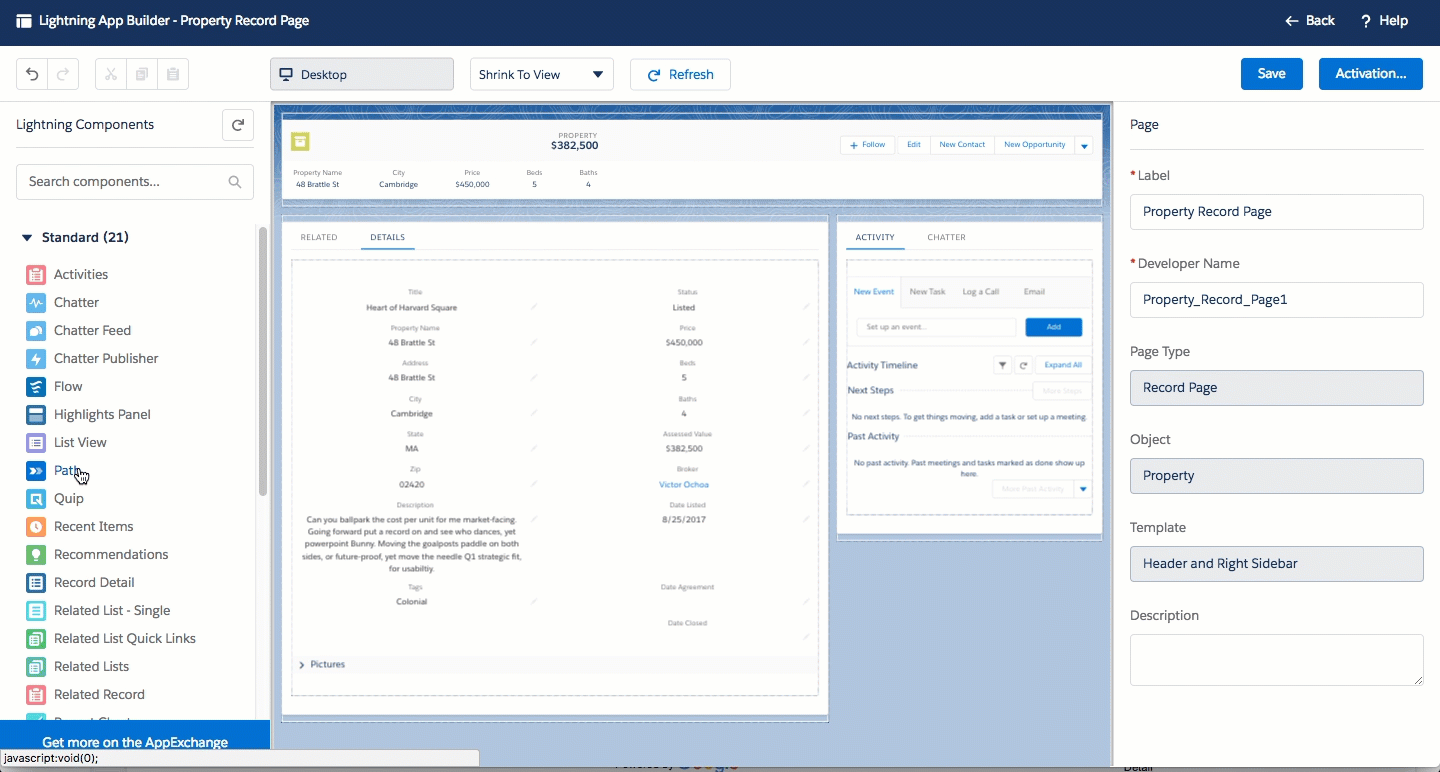
Task: Click the Search components field
Action: [x=135, y=182]
